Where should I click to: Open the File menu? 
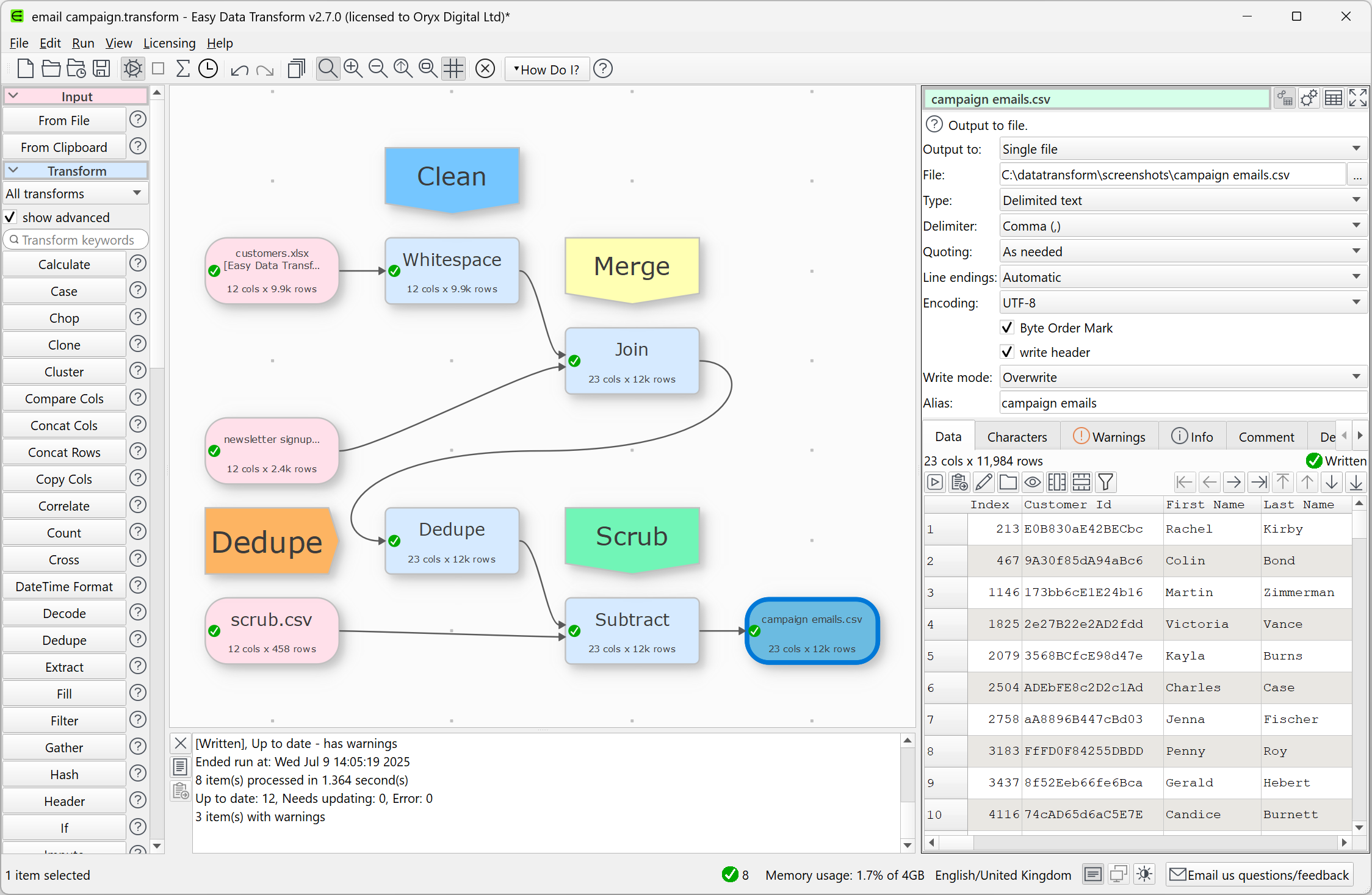click(x=19, y=43)
